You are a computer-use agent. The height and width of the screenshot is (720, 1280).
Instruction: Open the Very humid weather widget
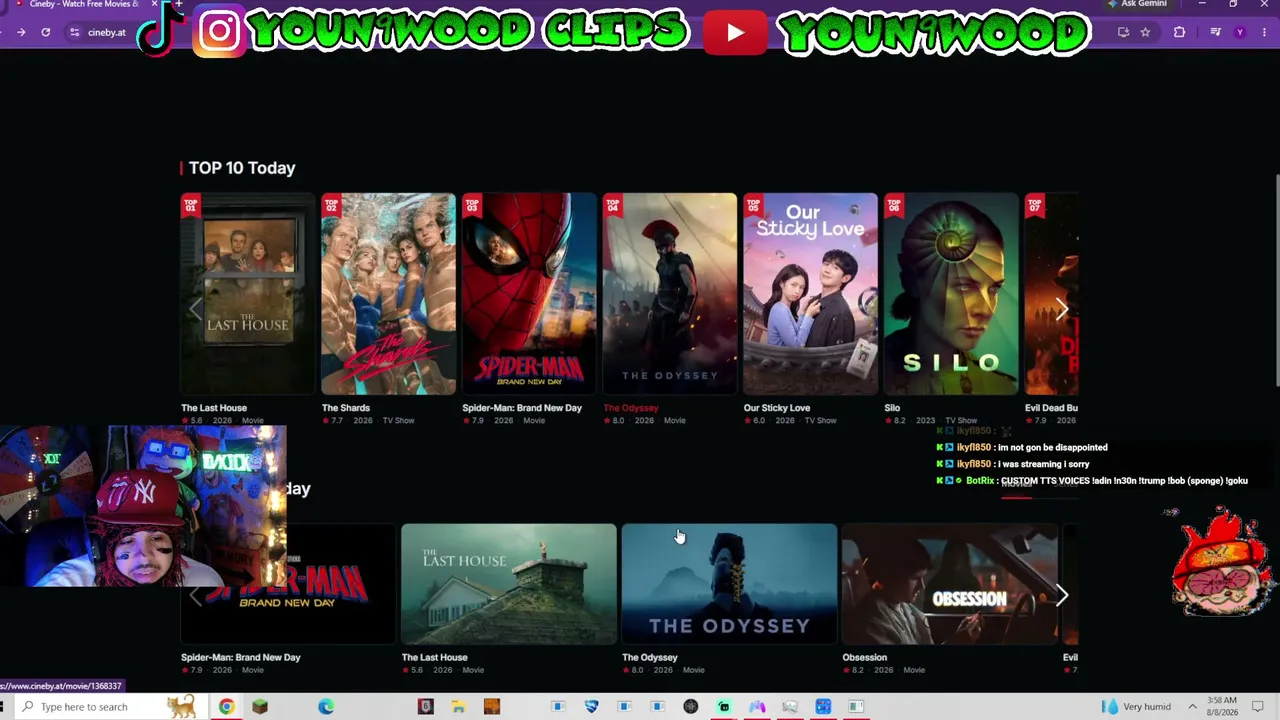point(1136,707)
